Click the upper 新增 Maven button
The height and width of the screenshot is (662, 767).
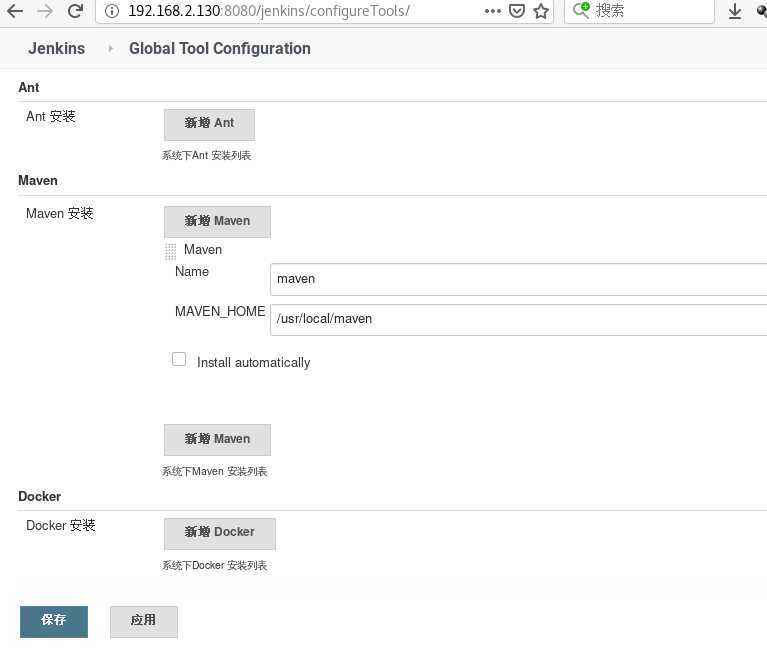[x=217, y=222]
